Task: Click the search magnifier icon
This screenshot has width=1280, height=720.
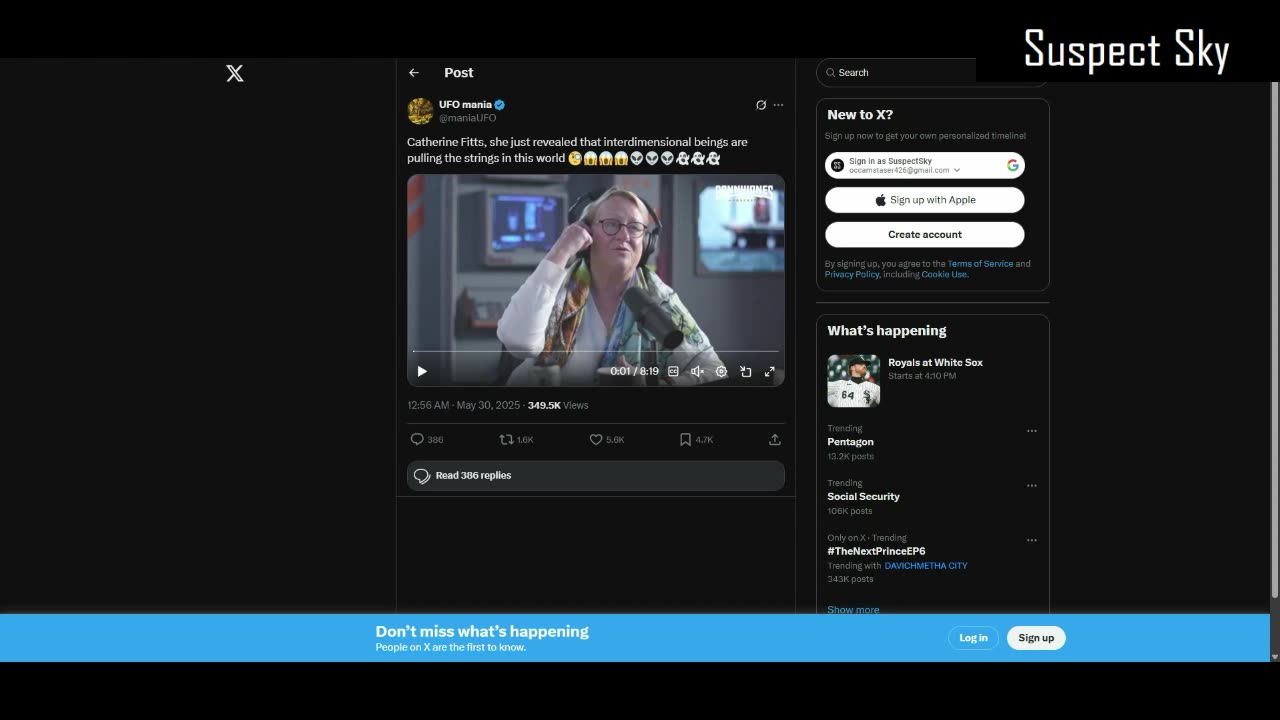Action: (830, 72)
